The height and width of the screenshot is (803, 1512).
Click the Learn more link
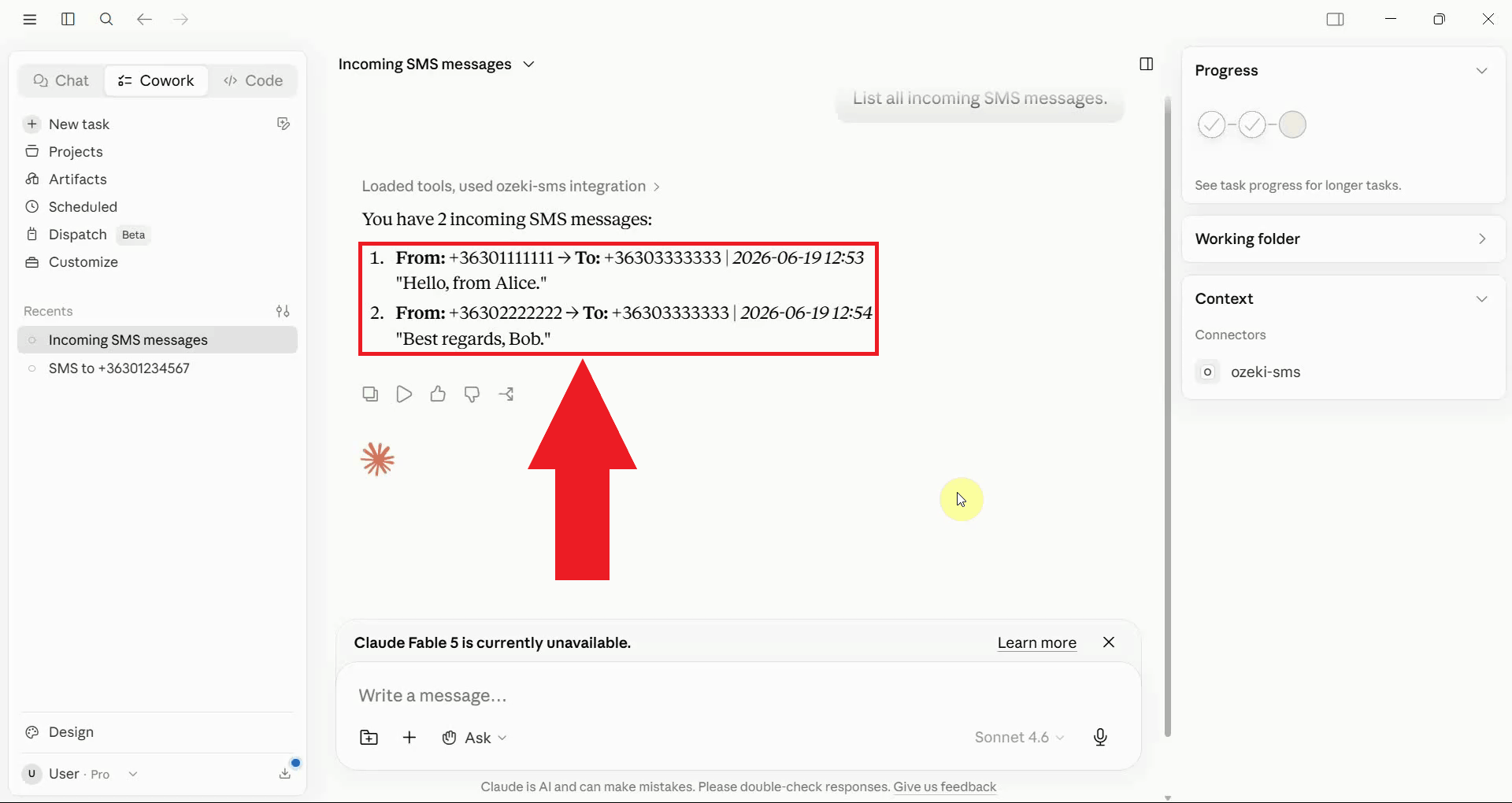(1036, 642)
